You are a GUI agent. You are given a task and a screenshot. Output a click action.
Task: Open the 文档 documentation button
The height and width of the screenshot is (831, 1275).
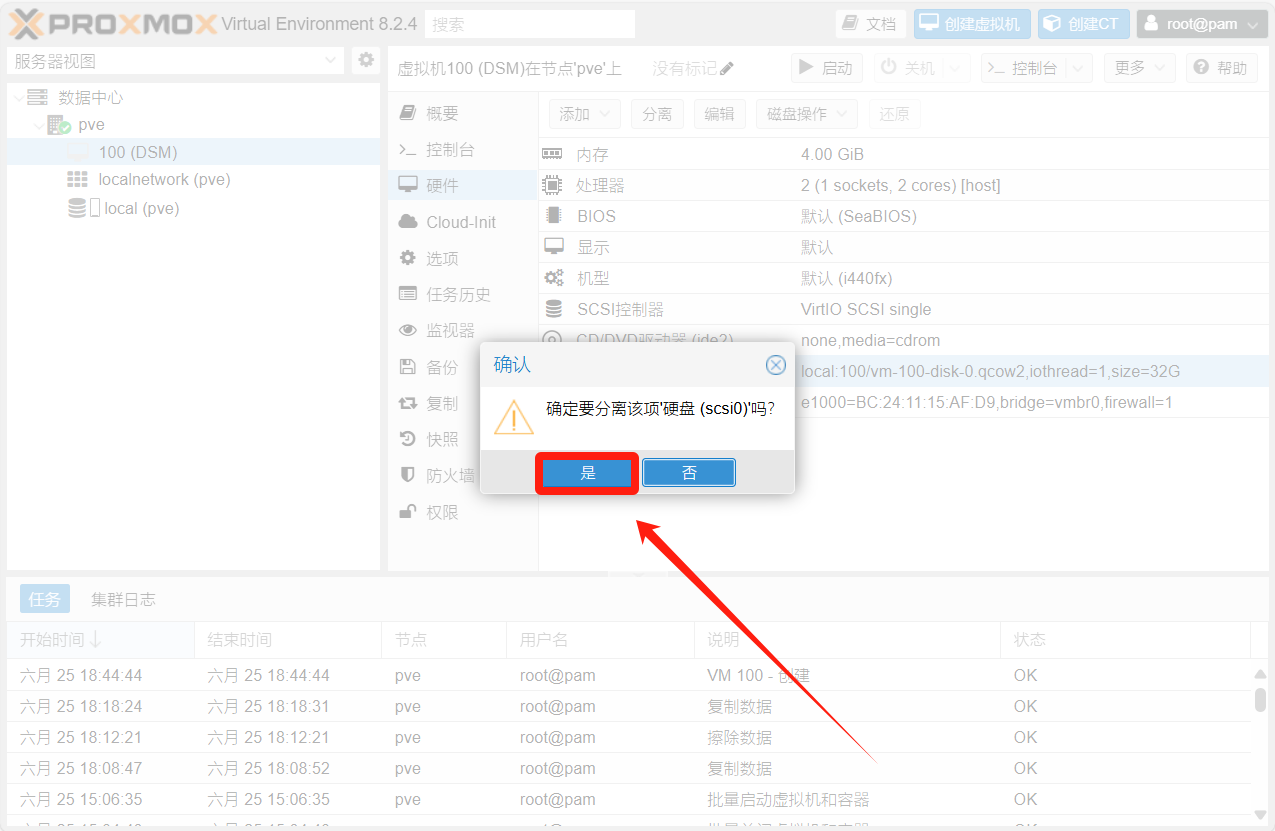click(x=870, y=24)
